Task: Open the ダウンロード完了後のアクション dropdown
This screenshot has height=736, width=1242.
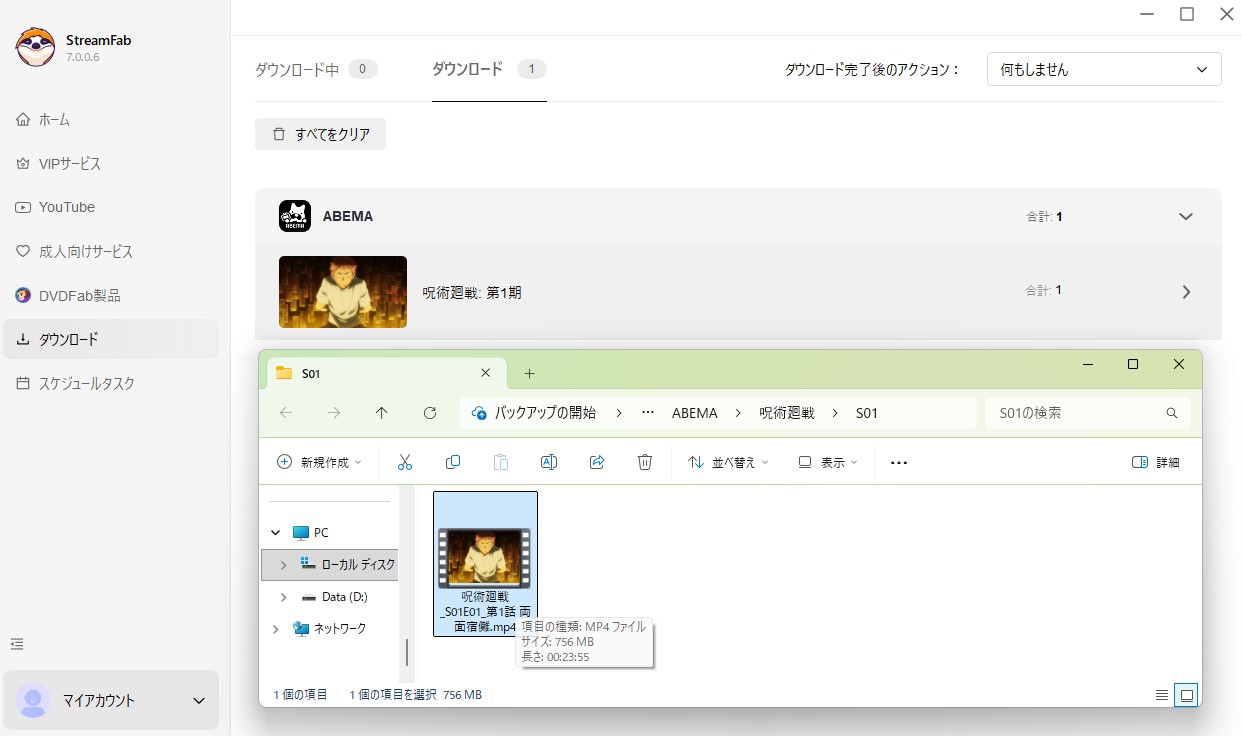Action: 1103,69
